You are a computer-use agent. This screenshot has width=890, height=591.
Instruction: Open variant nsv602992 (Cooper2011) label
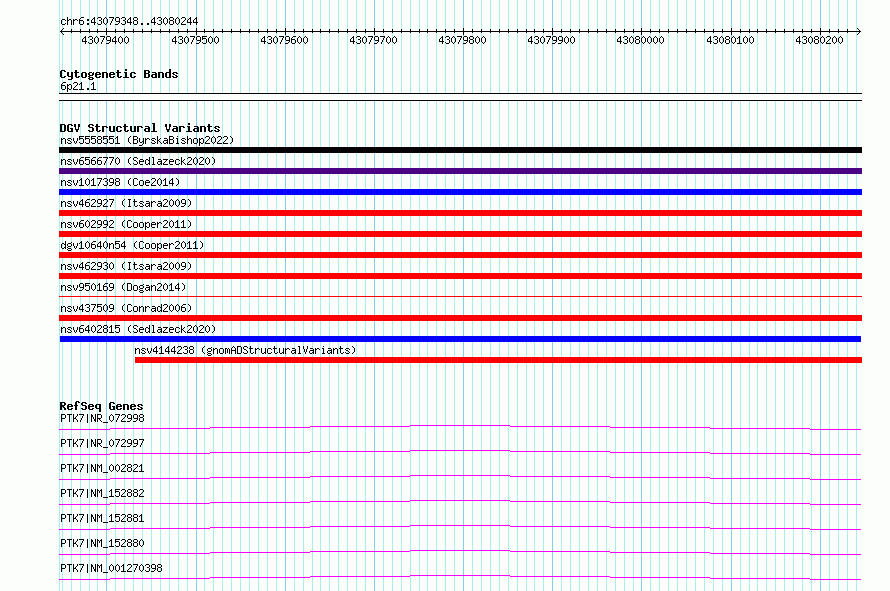click(x=126, y=224)
